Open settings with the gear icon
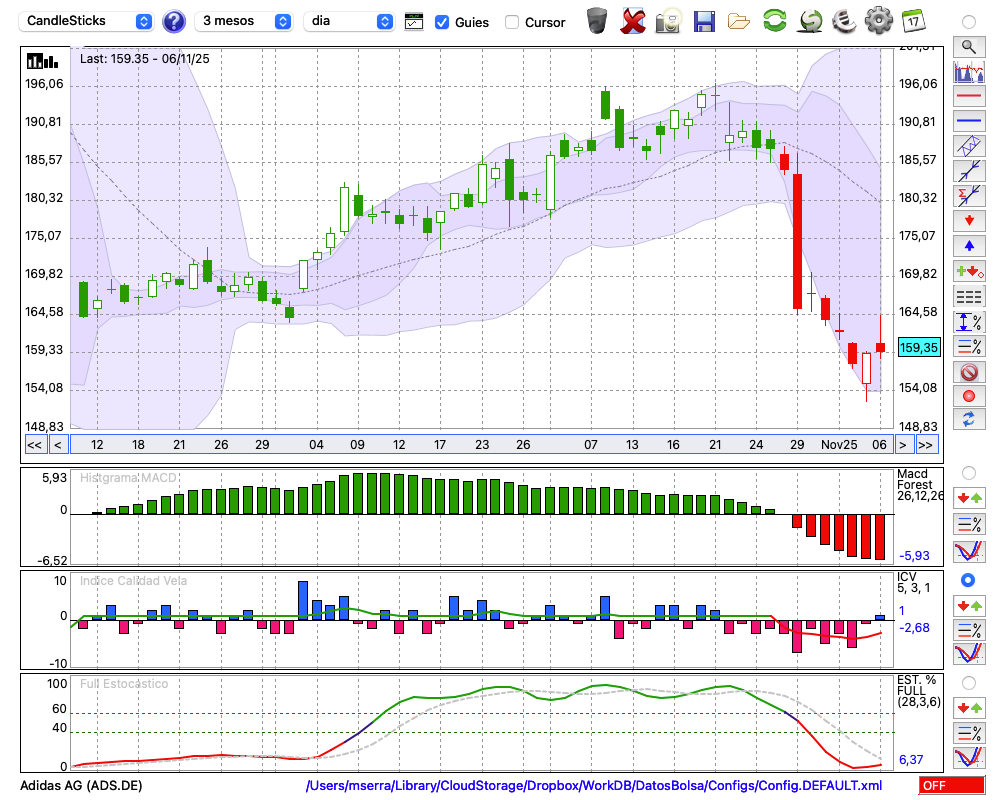 tap(879, 21)
